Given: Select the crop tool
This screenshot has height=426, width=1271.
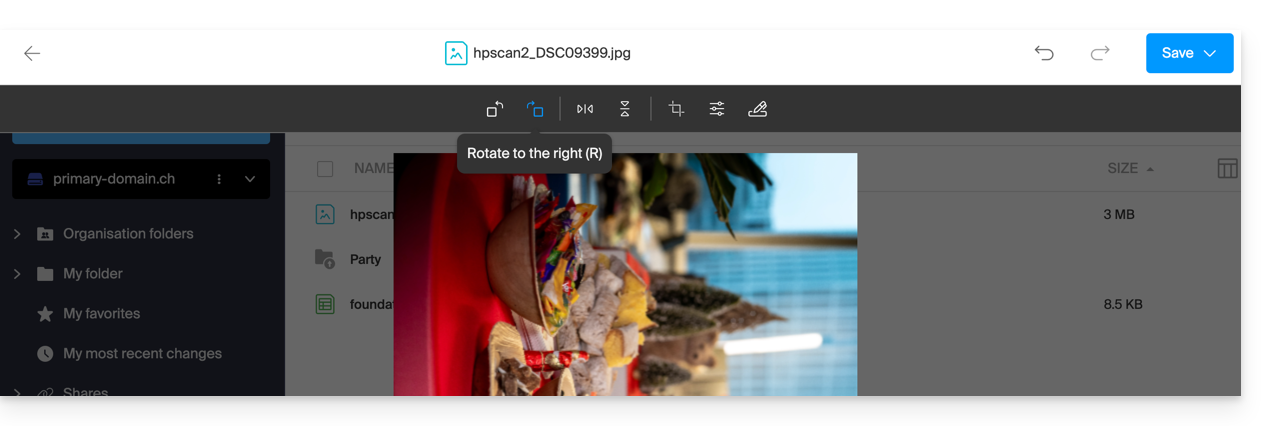Looking at the screenshot, I should [x=676, y=109].
